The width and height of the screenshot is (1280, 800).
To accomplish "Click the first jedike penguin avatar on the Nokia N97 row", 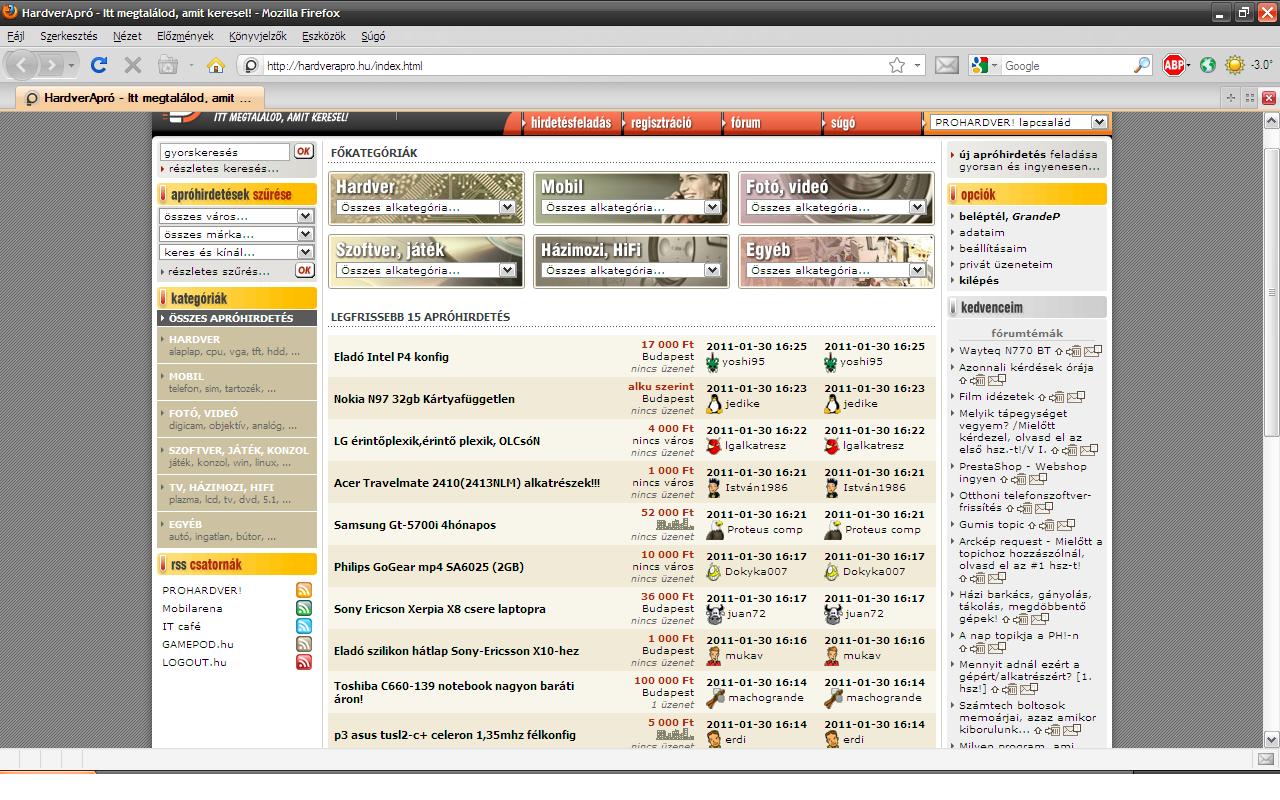I will click(x=714, y=404).
